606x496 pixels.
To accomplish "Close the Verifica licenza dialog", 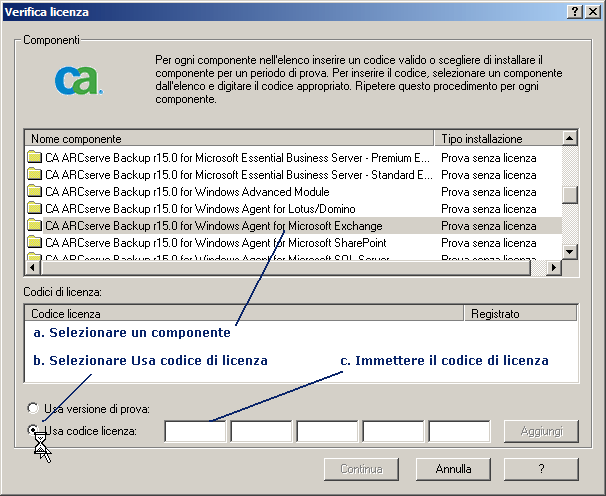I will pos(592,12).
